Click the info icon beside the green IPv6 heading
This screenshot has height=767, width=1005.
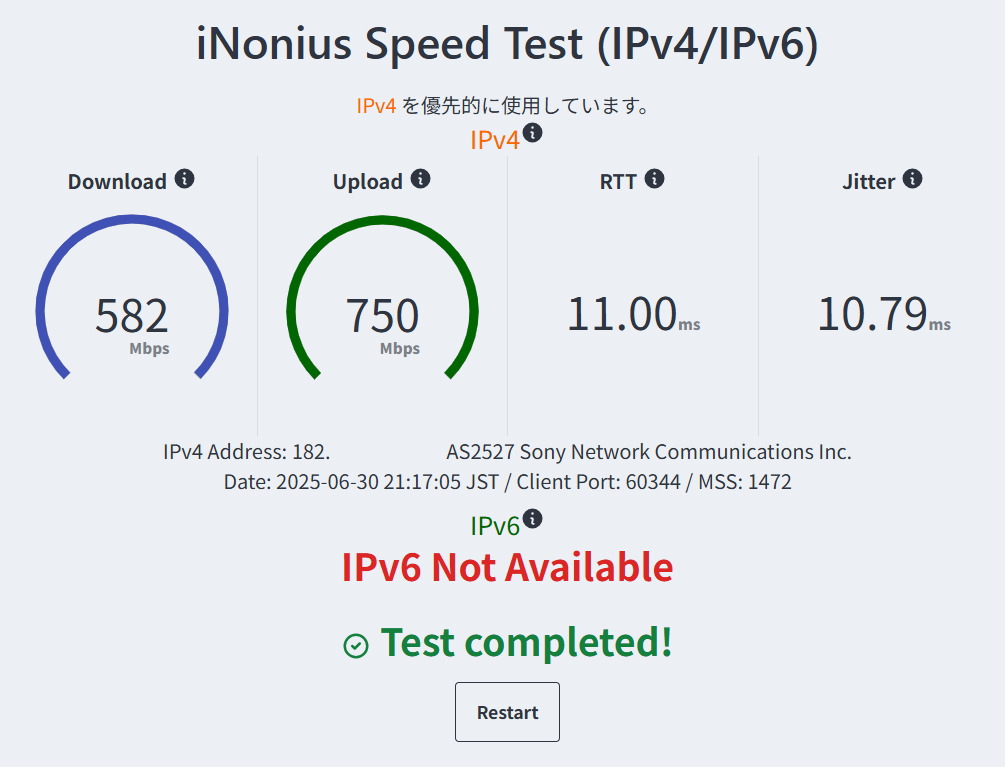click(533, 518)
